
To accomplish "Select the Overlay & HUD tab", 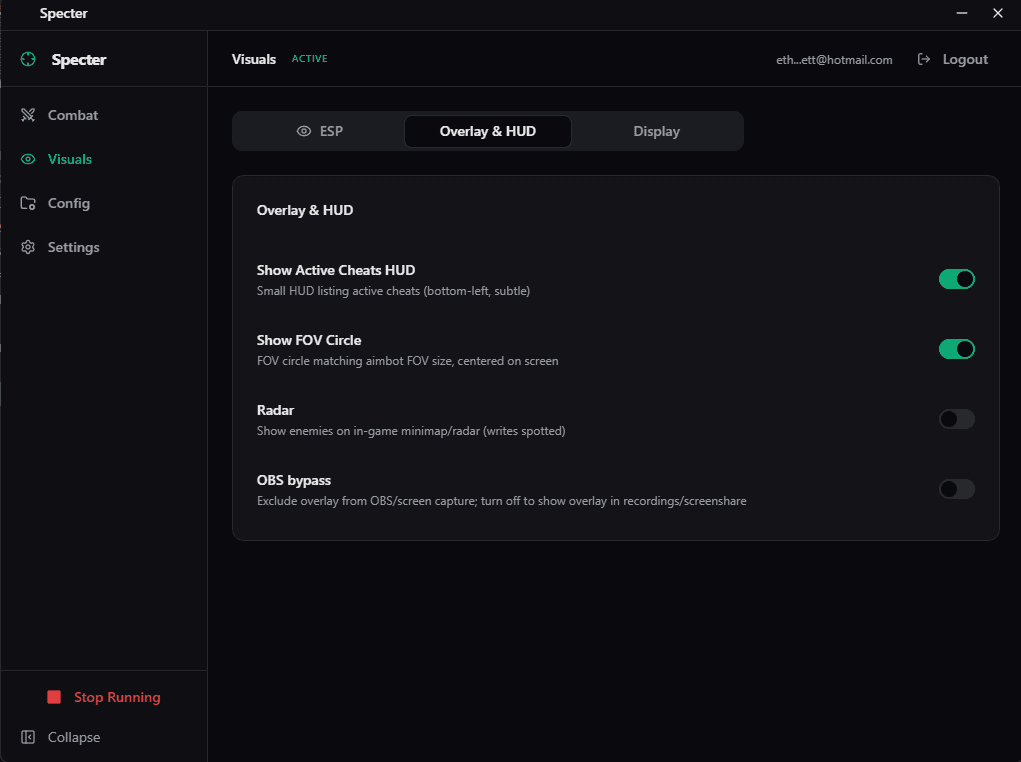I will click(x=487, y=131).
